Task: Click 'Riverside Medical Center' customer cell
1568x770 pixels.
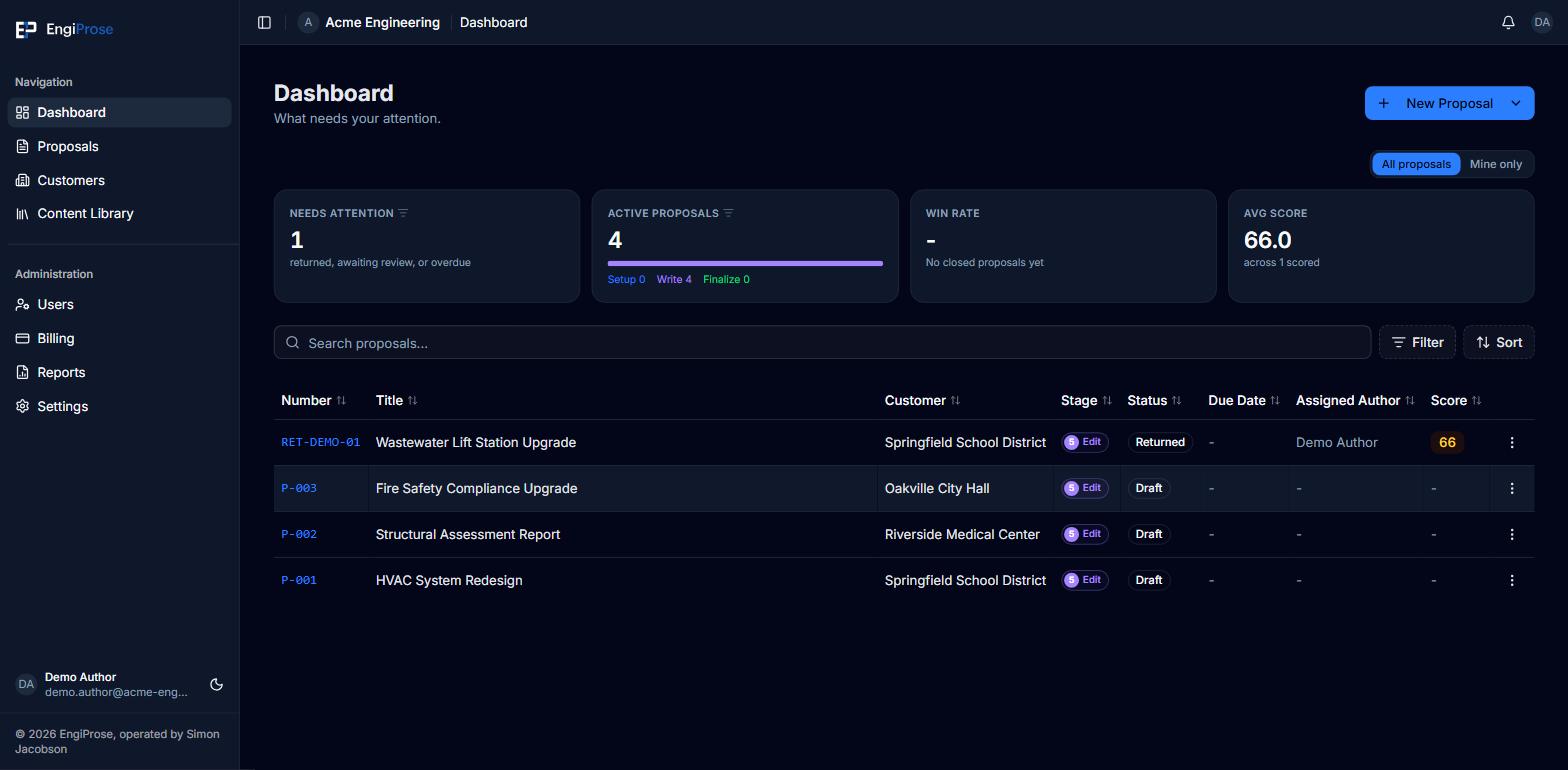Action: pos(962,534)
